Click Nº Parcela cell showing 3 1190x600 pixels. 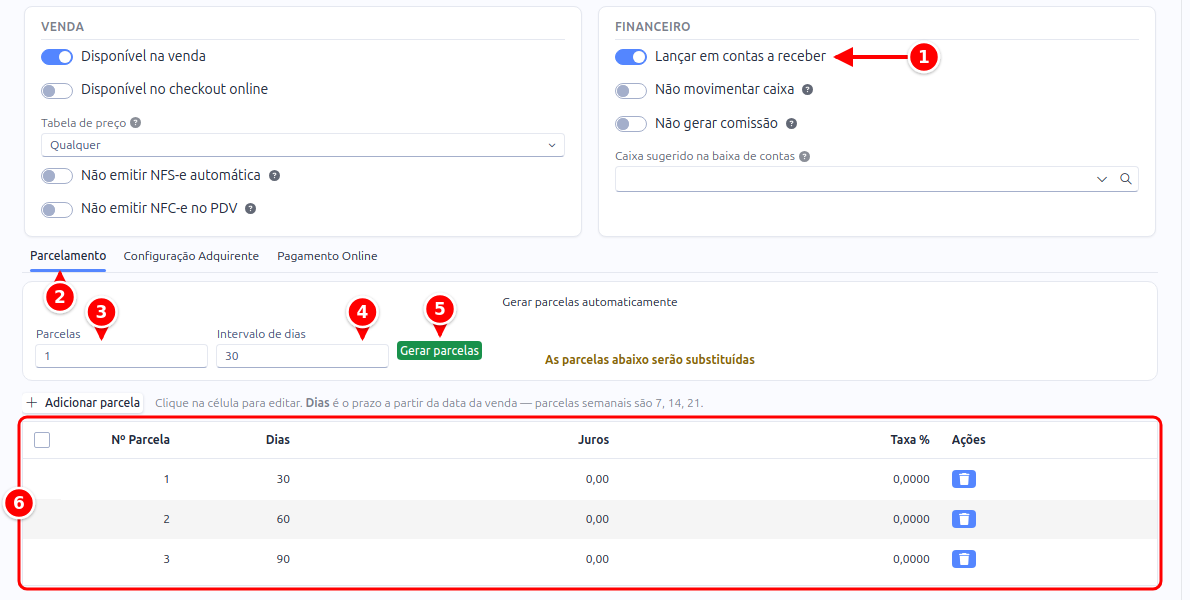click(x=166, y=560)
